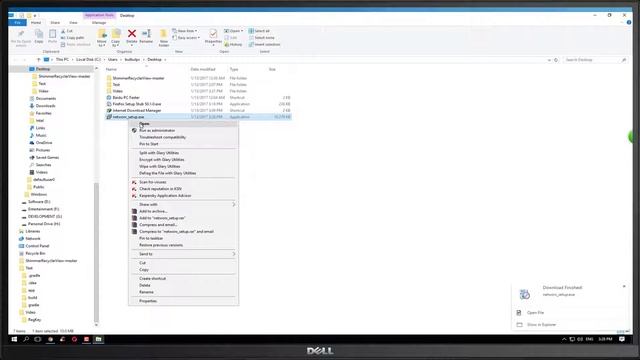Choose Troubleshoot compatibility
Screen dimensions: 640x360
tap(183, 137)
